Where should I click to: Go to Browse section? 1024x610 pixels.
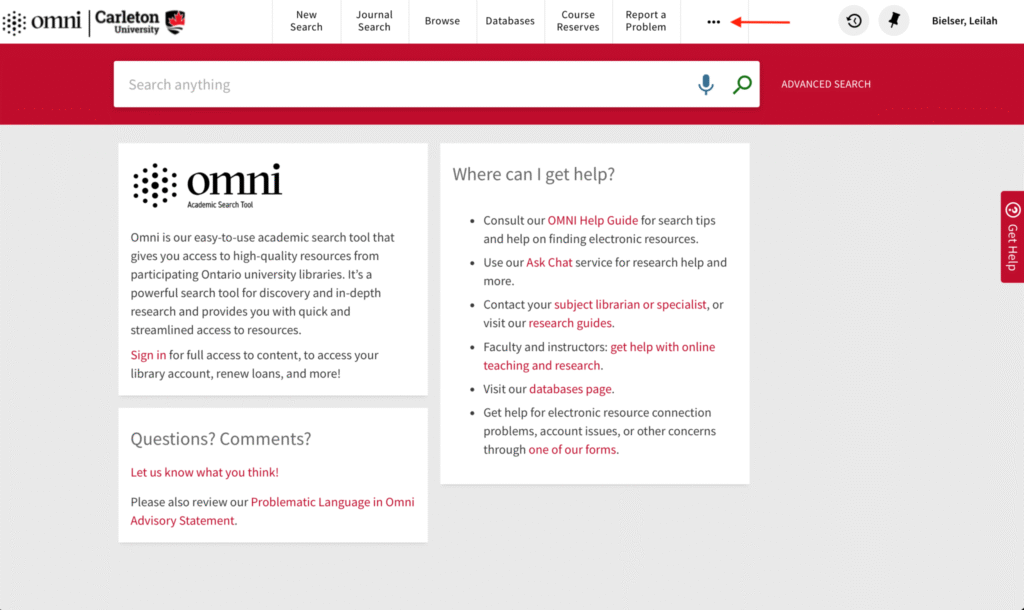[442, 20]
